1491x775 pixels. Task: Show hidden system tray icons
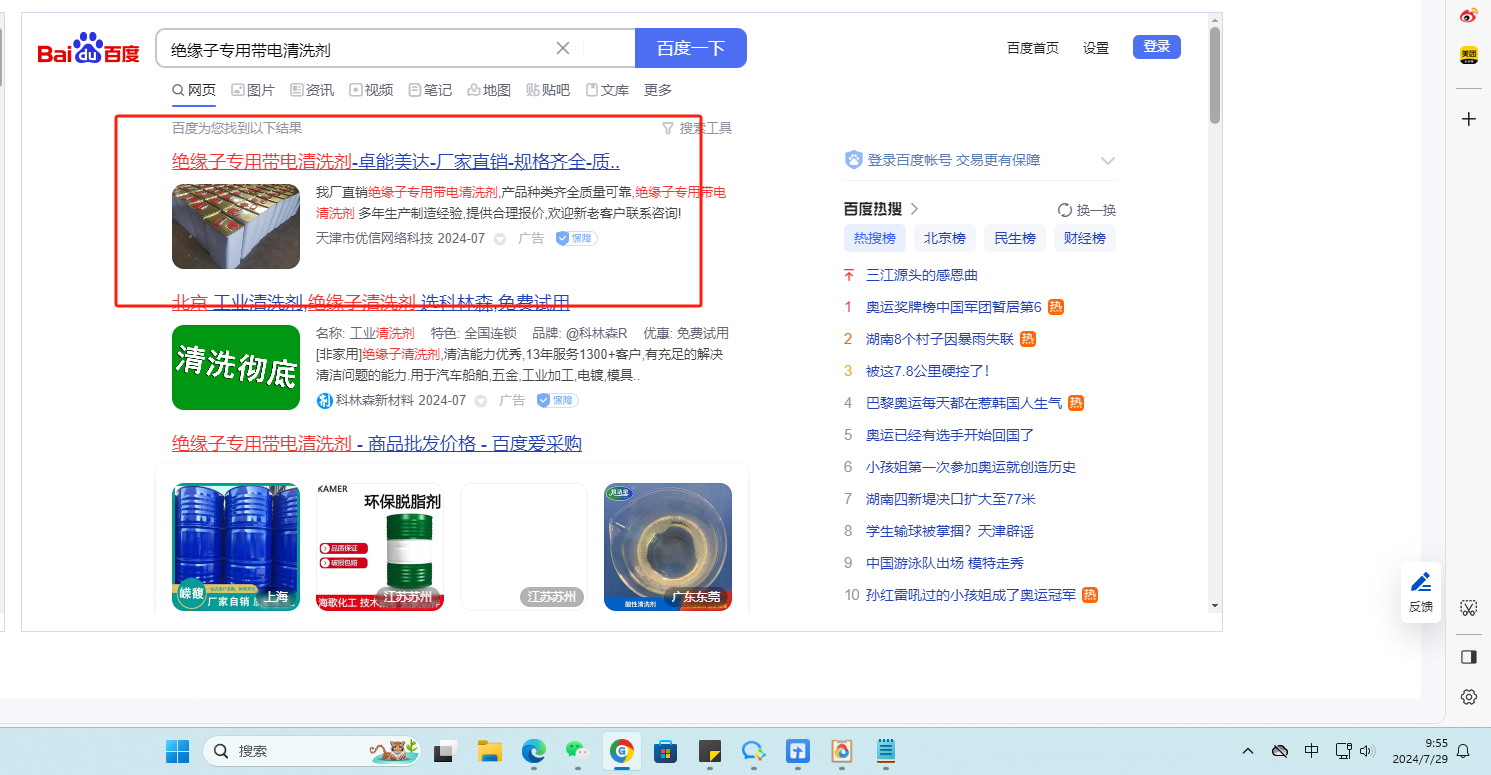coord(1248,751)
